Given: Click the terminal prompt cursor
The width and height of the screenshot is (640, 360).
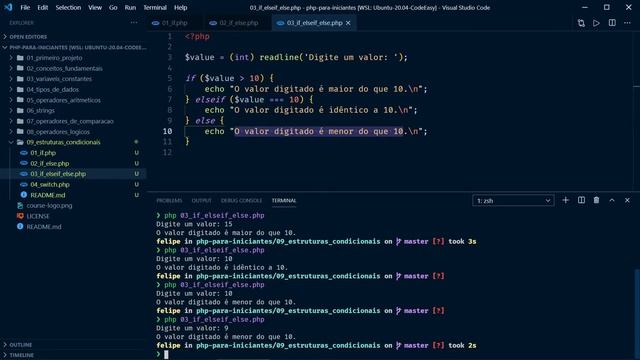Looking at the screenshot, I should point(166,354).
